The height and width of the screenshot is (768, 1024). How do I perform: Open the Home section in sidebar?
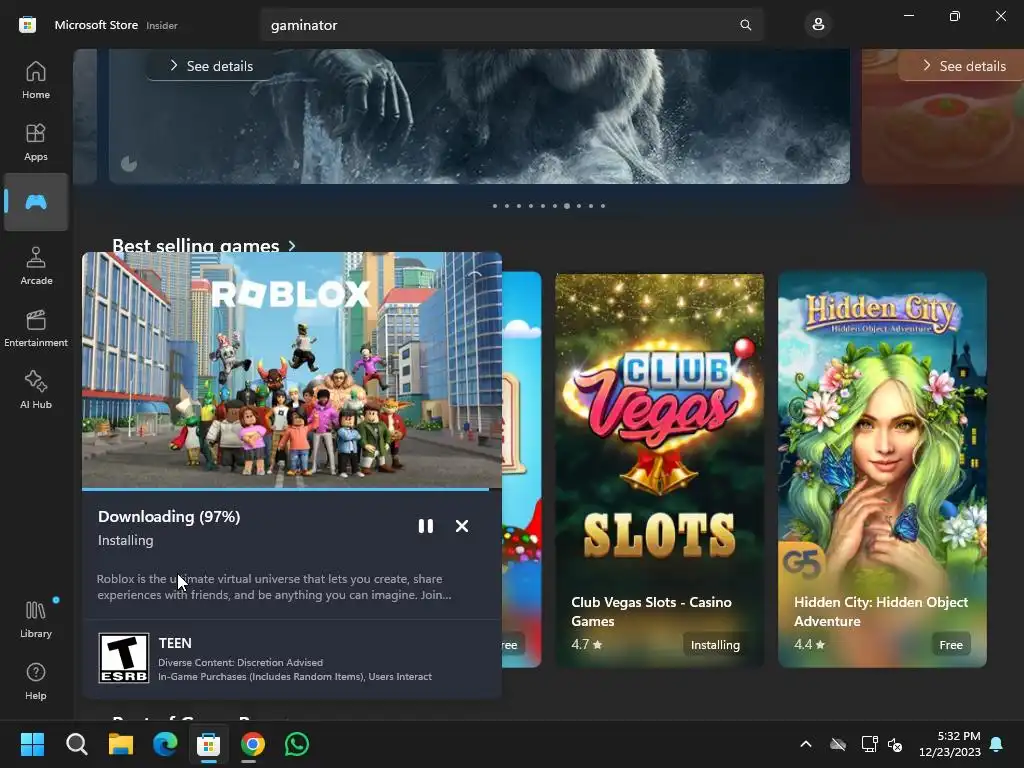(36, 80)
